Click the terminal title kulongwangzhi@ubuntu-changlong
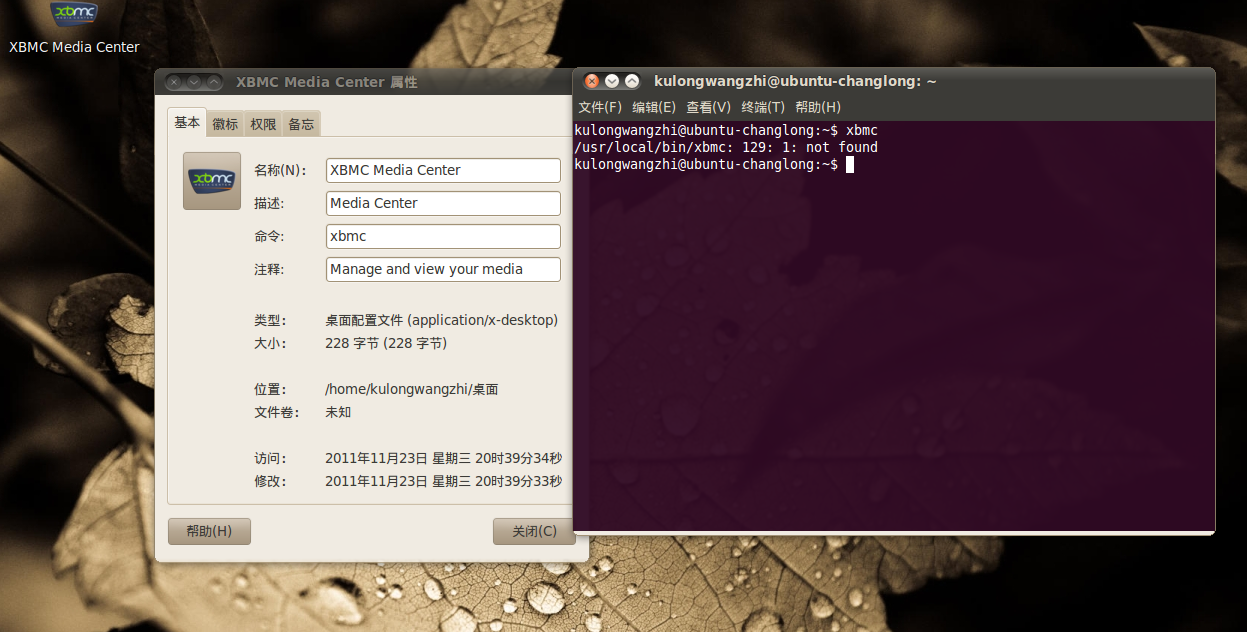The image size is (1247, 632). (x=795, y=81)
